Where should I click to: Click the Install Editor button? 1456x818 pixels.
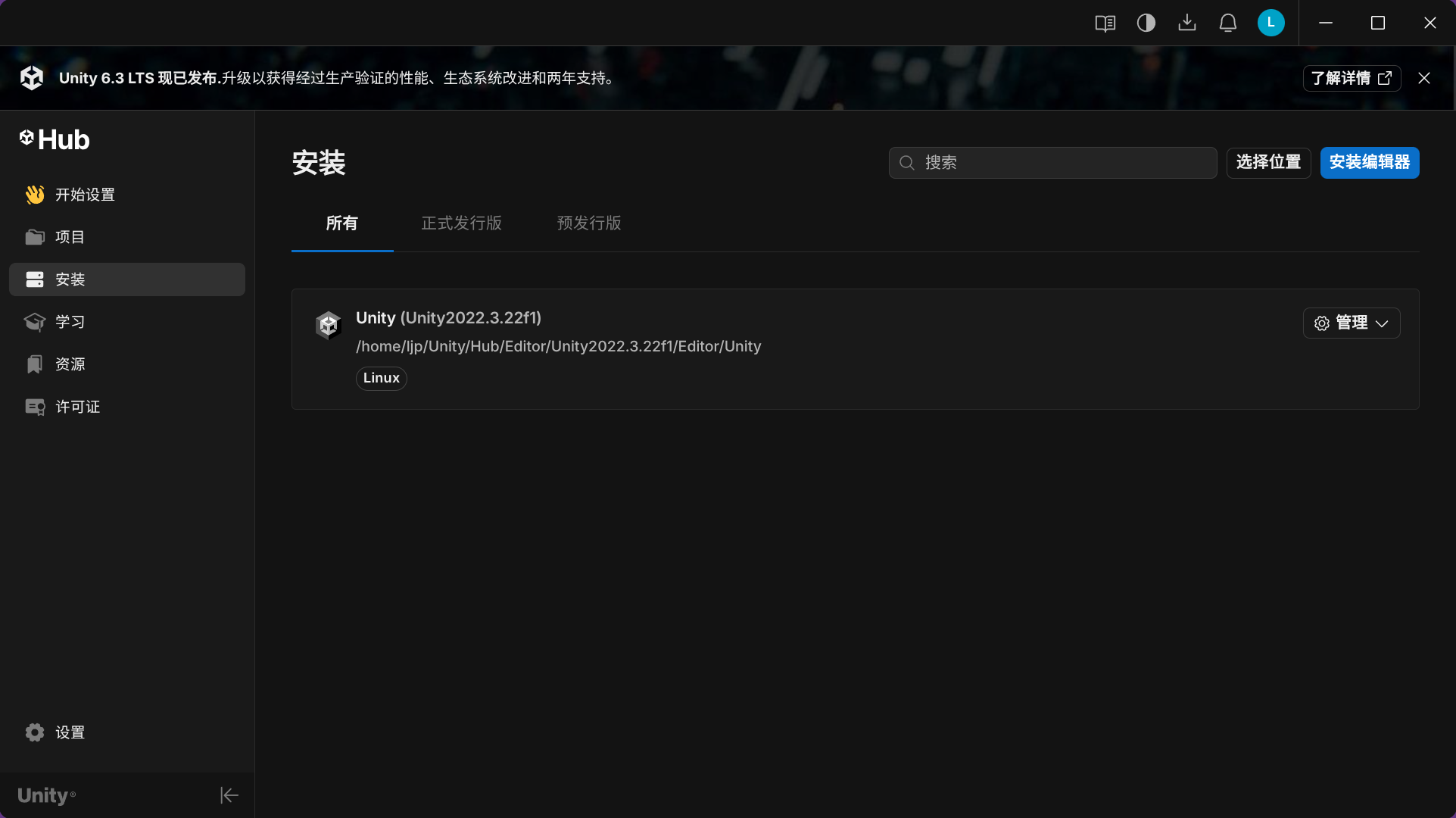point(1369,163)
